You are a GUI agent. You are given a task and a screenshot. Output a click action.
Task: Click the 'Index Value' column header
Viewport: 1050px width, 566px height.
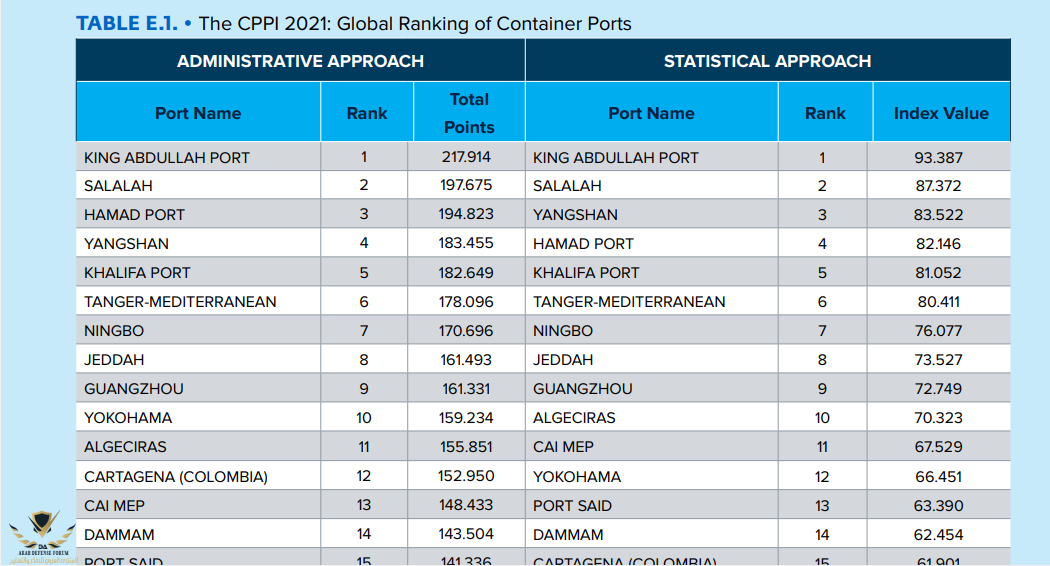pos(940,113)
